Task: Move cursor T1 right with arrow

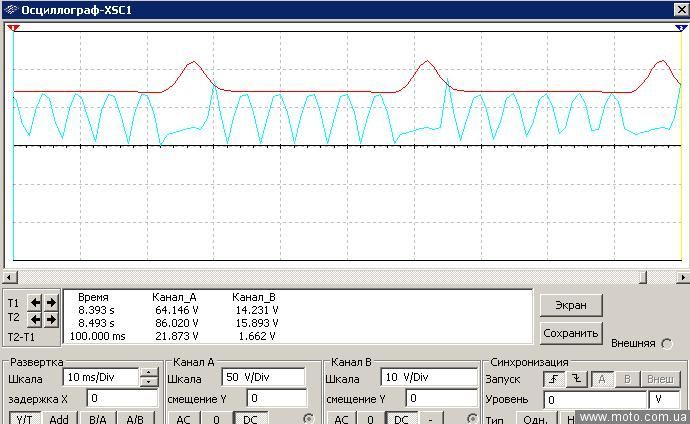Action: (x=51, y=302)
